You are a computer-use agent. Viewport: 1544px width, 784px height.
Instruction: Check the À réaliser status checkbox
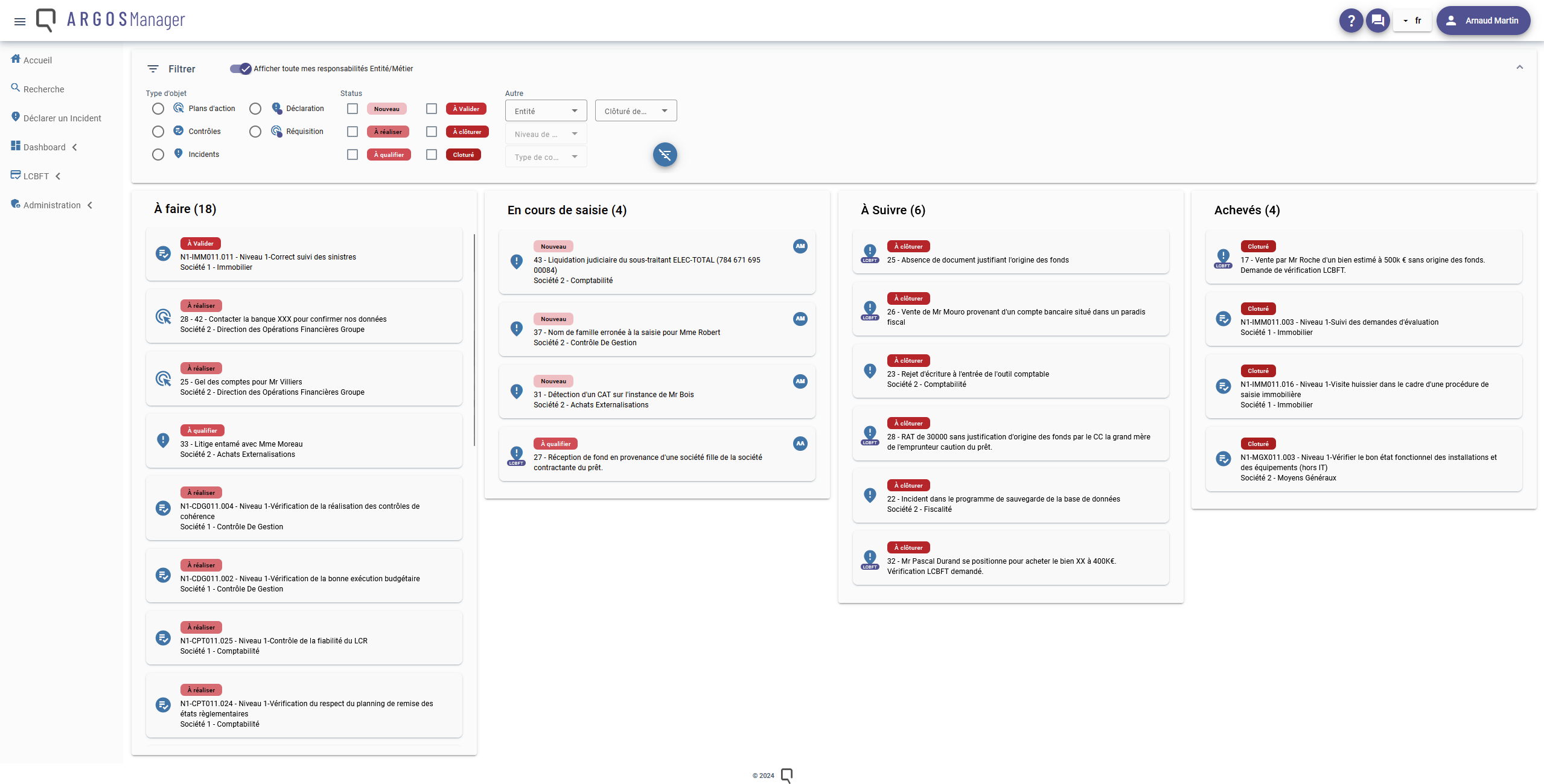click(353, 132)
